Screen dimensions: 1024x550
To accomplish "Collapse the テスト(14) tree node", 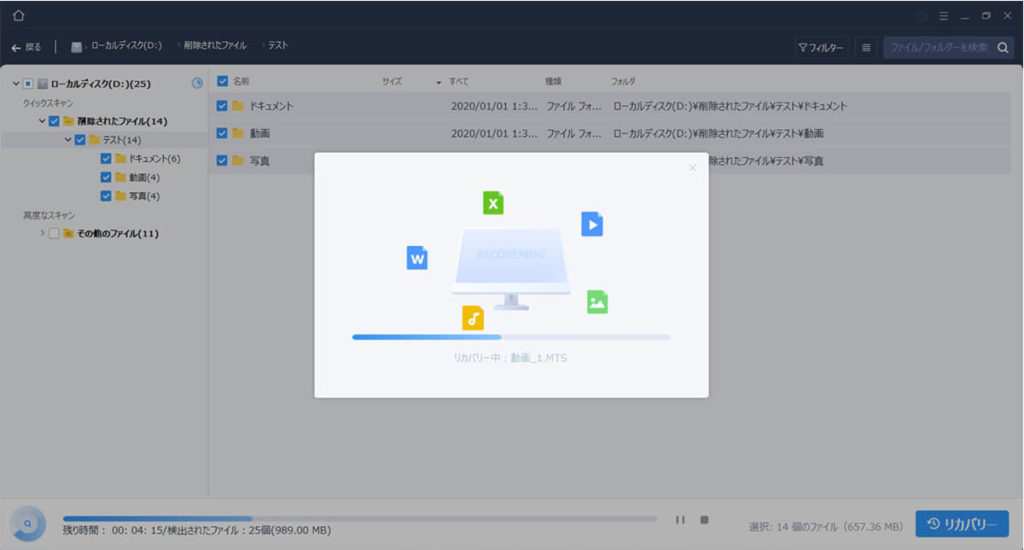I will coord(68,140).
